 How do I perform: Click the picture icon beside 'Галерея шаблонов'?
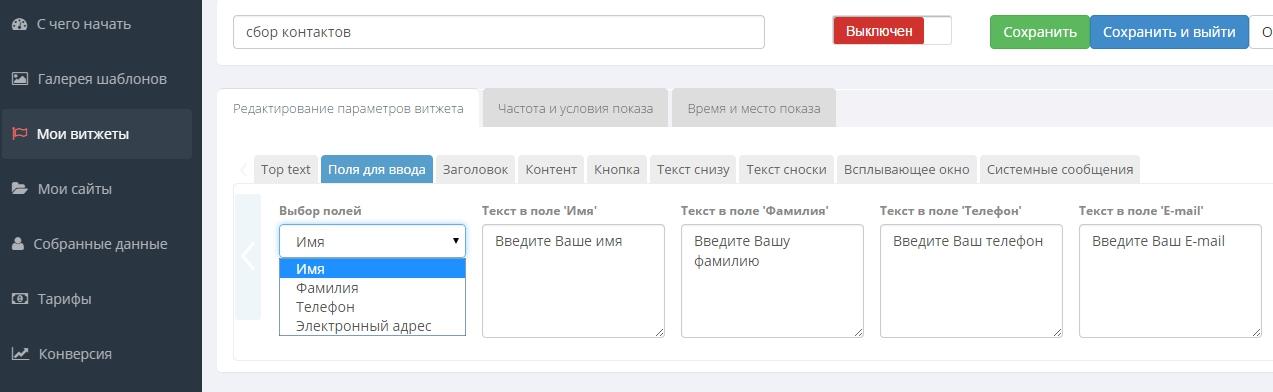(x=20, y=79)
